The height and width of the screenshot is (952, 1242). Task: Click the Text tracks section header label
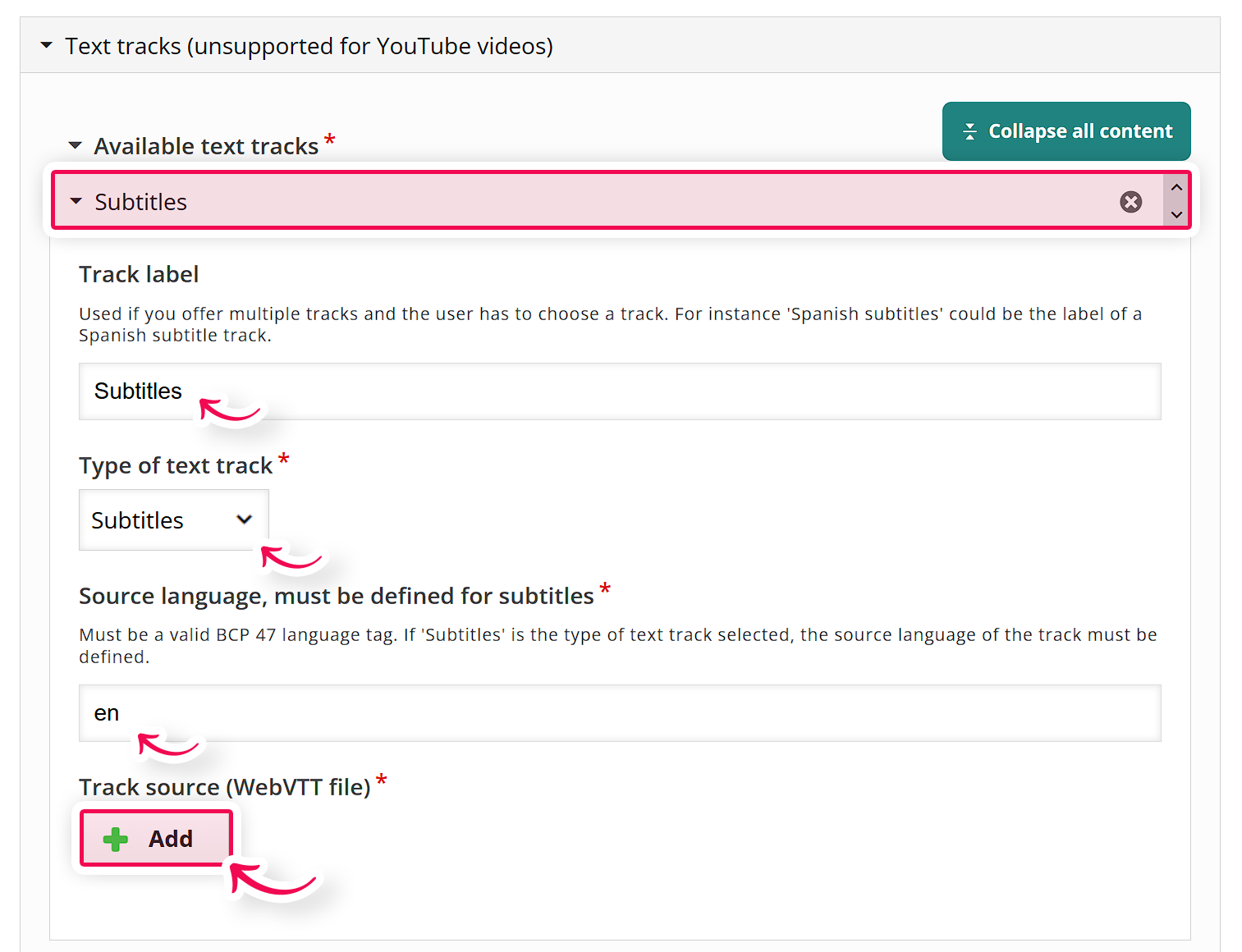(x=309, y=46)
